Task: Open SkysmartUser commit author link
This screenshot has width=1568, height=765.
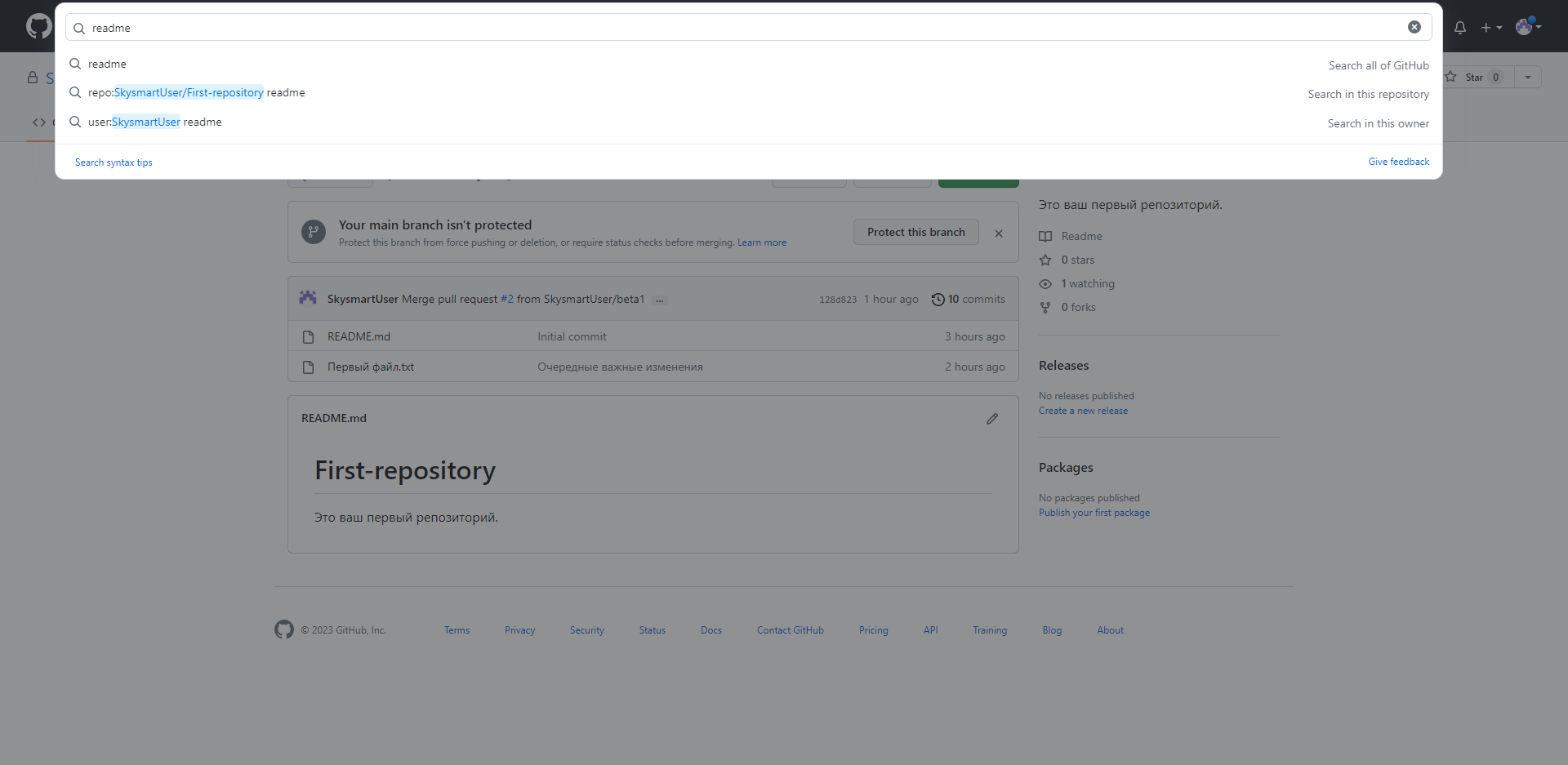Action: [363, 299]
